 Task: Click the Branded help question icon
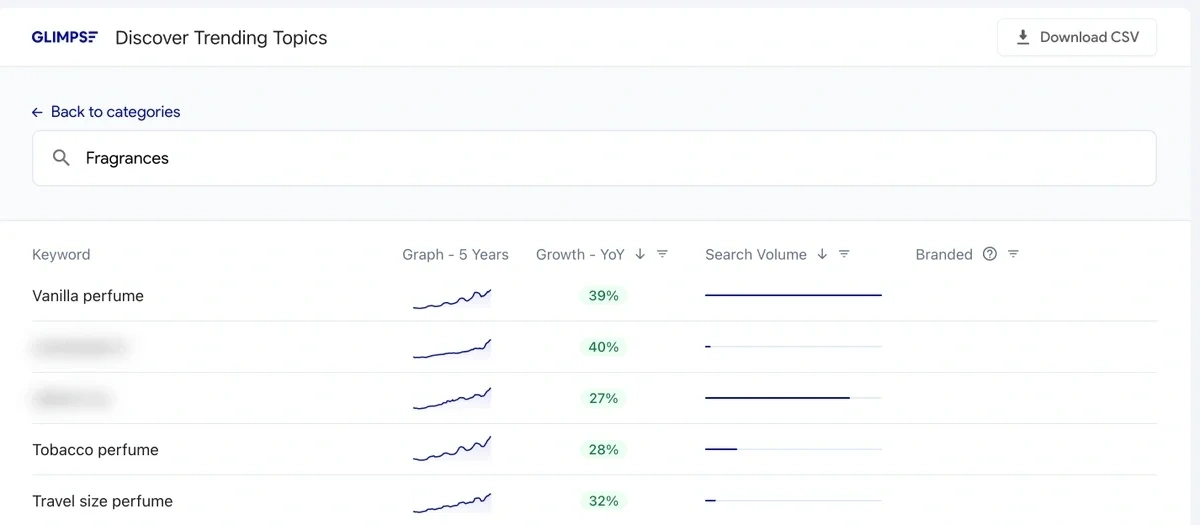(990, 254)
